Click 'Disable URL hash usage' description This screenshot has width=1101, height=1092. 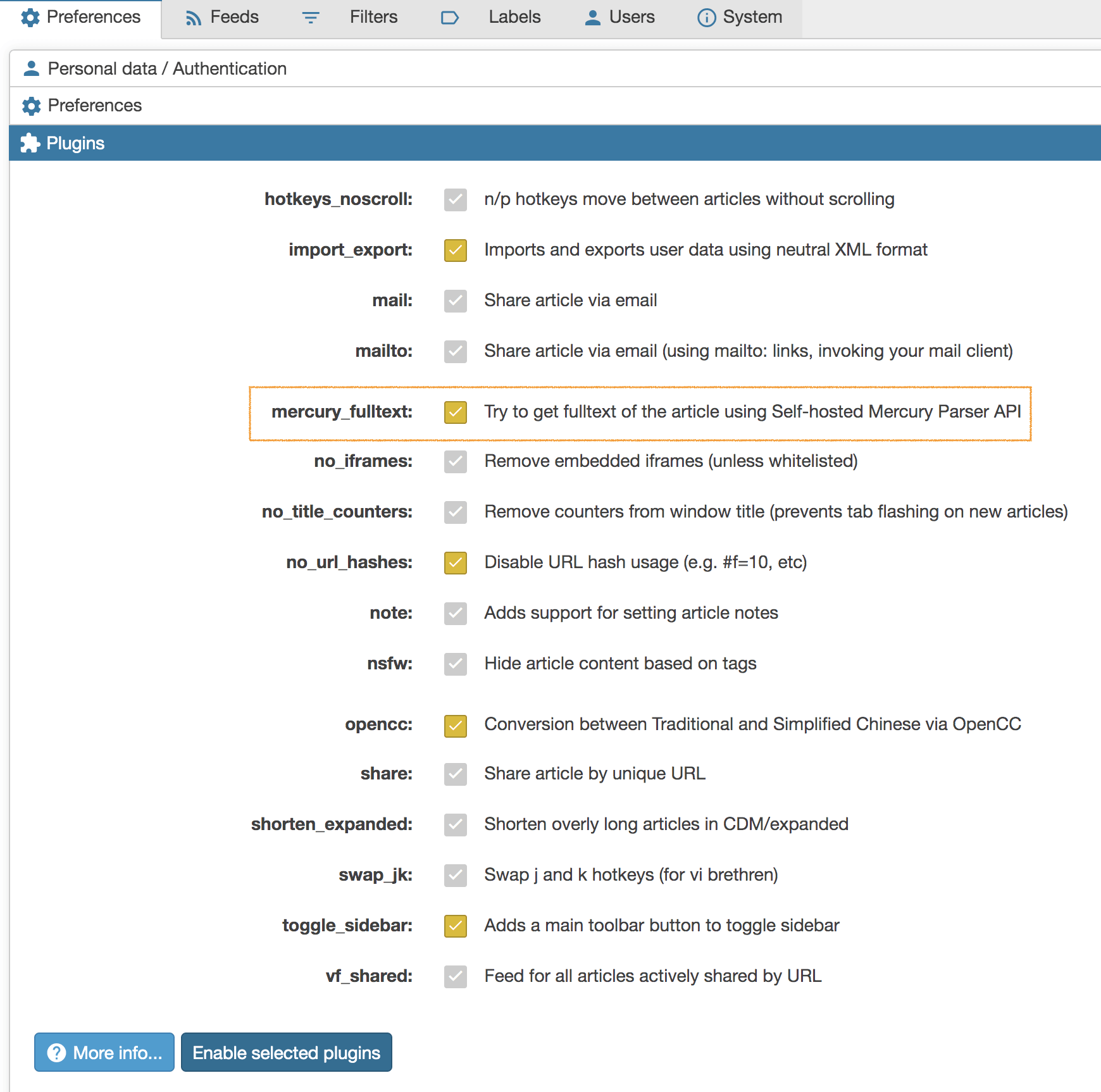646,562
